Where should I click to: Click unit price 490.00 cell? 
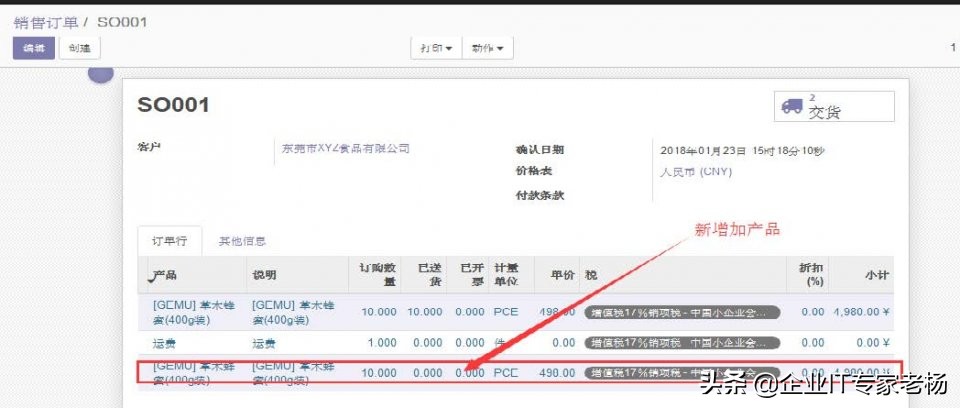558,372
